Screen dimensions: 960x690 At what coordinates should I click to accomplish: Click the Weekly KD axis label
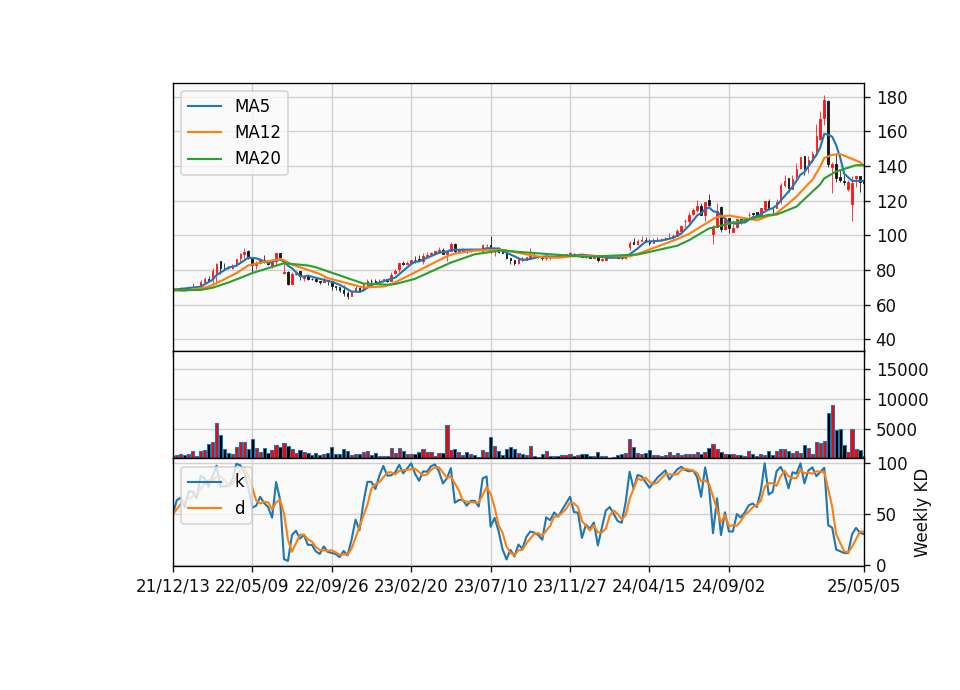click(x=920, y=514)
